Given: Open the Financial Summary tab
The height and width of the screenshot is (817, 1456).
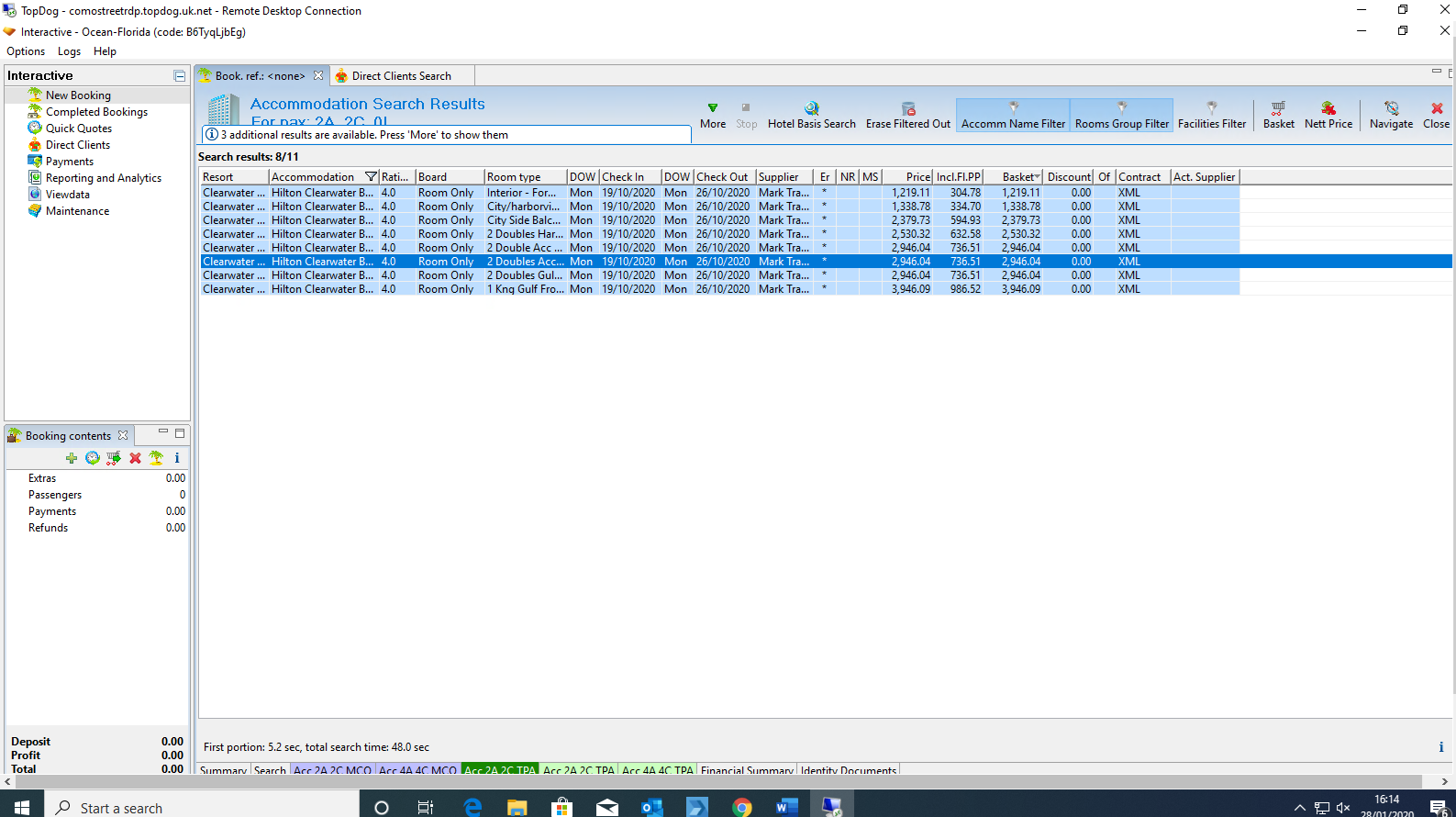Looking at the screenshot, I should [747, 770].
